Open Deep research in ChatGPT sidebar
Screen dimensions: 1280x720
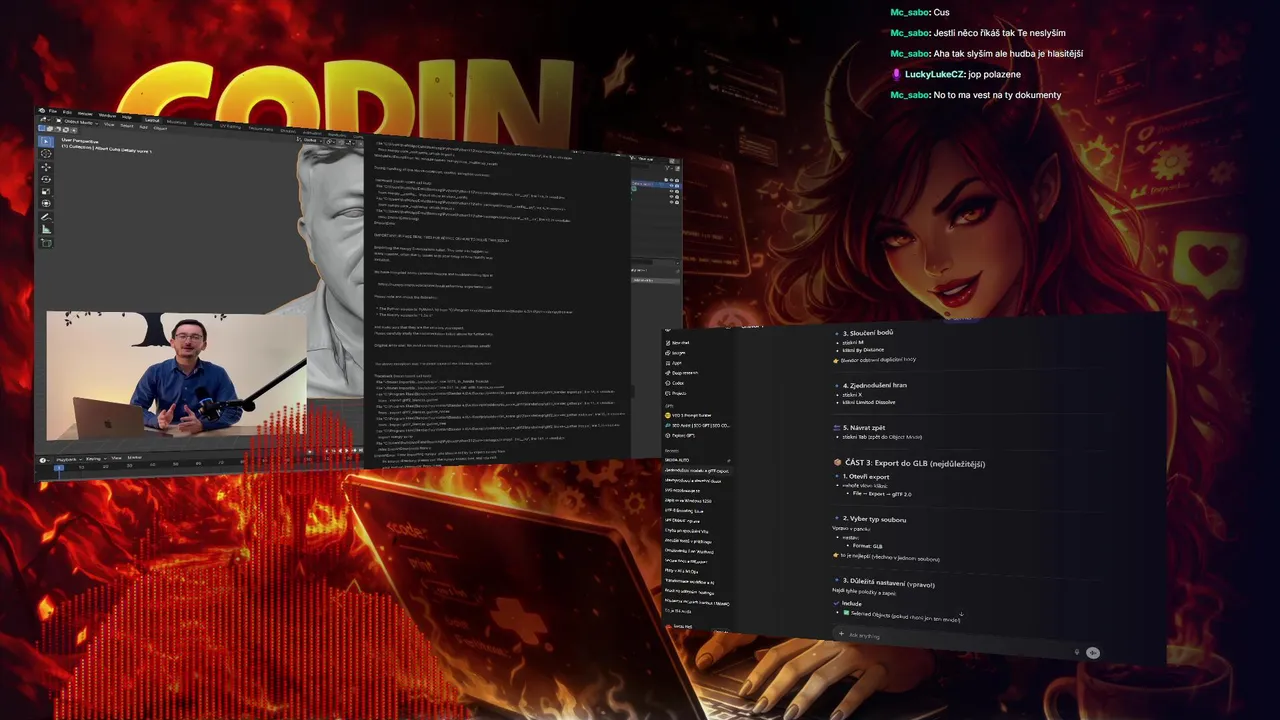pos(683,373)
